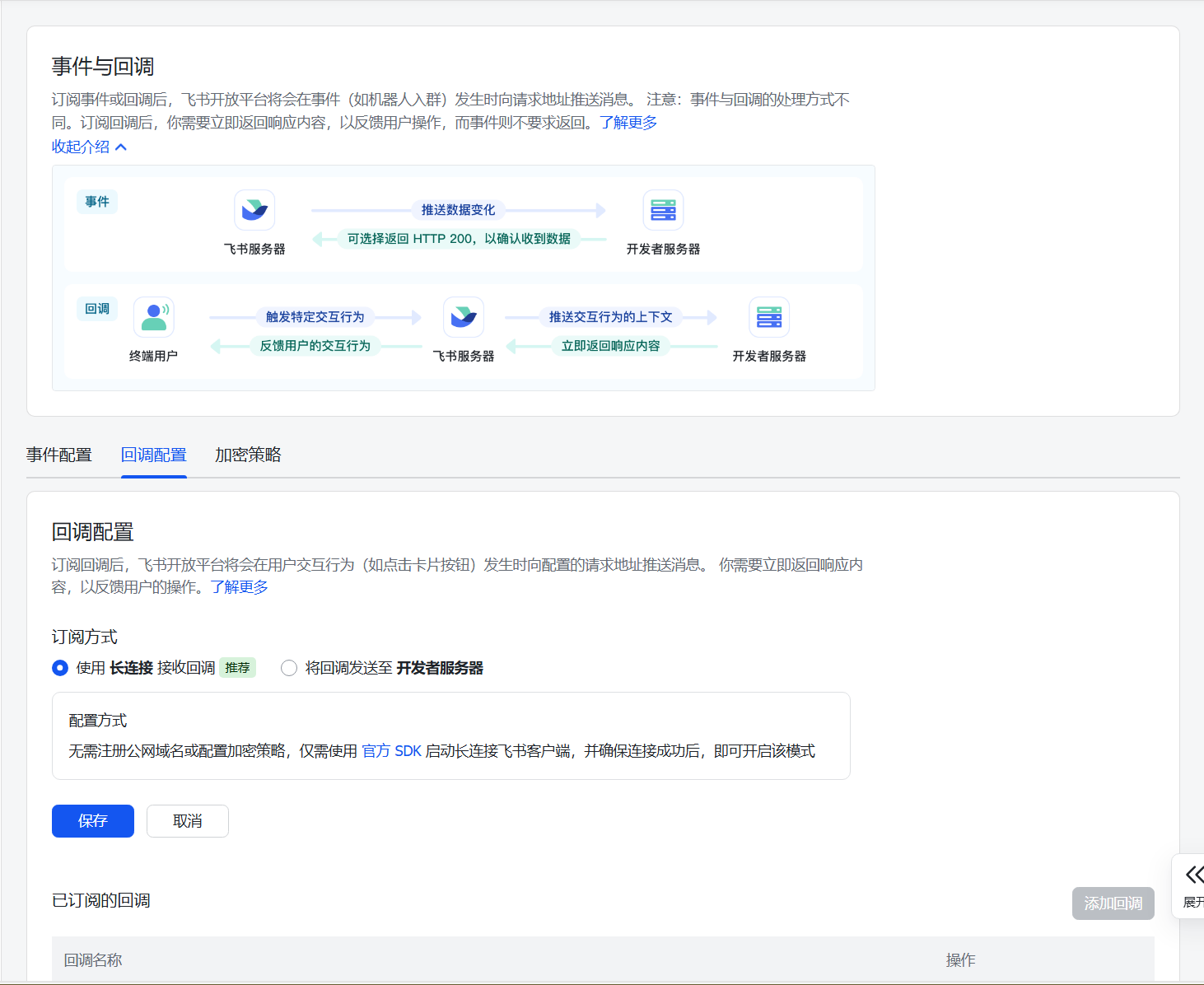Click the end user avatar icon
Image resolution: width=1204 pixels, height=985 pixels.
click(154, 317)
